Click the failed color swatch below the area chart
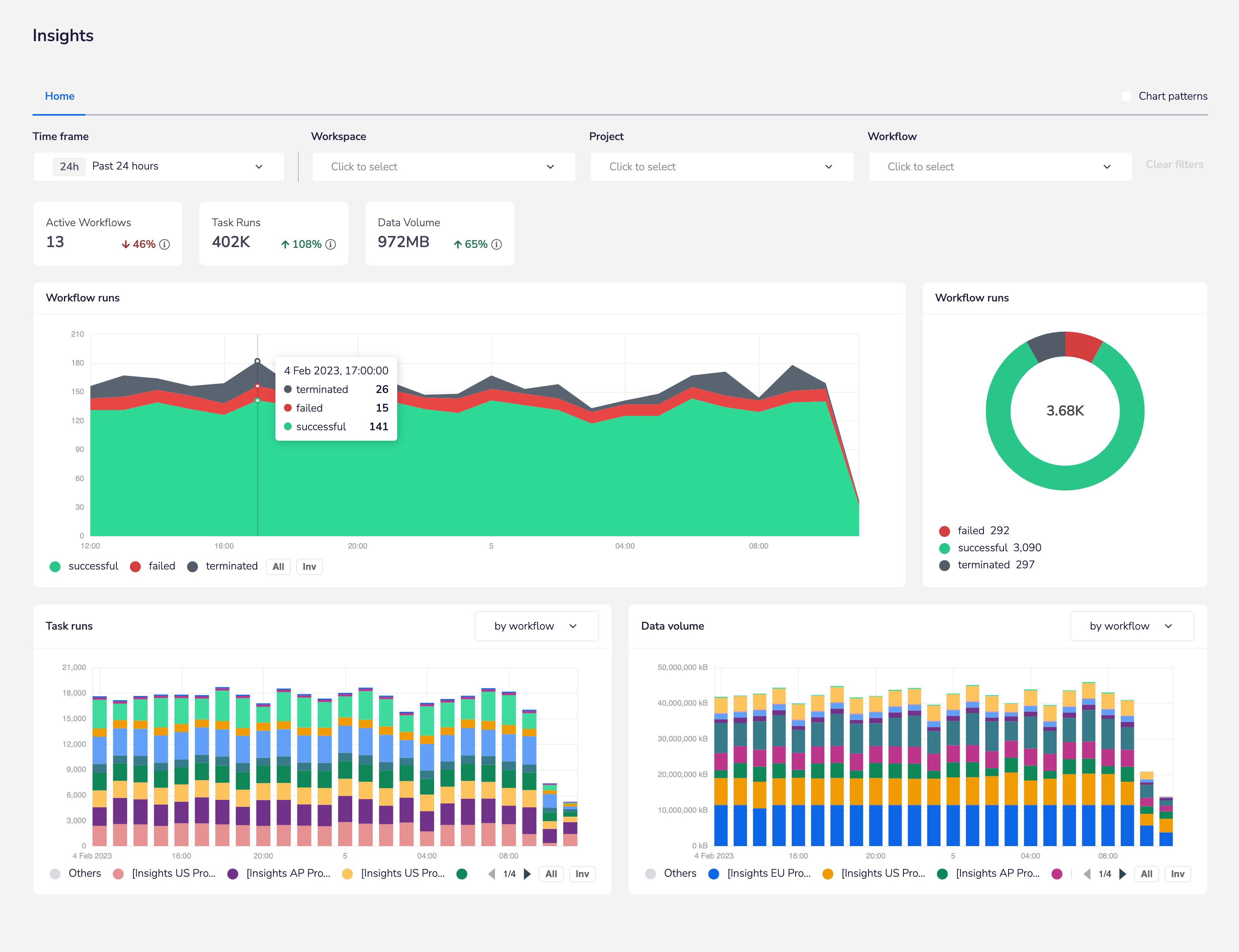Viewport: 1239px width, 952px height. click(x=136, y=566)
